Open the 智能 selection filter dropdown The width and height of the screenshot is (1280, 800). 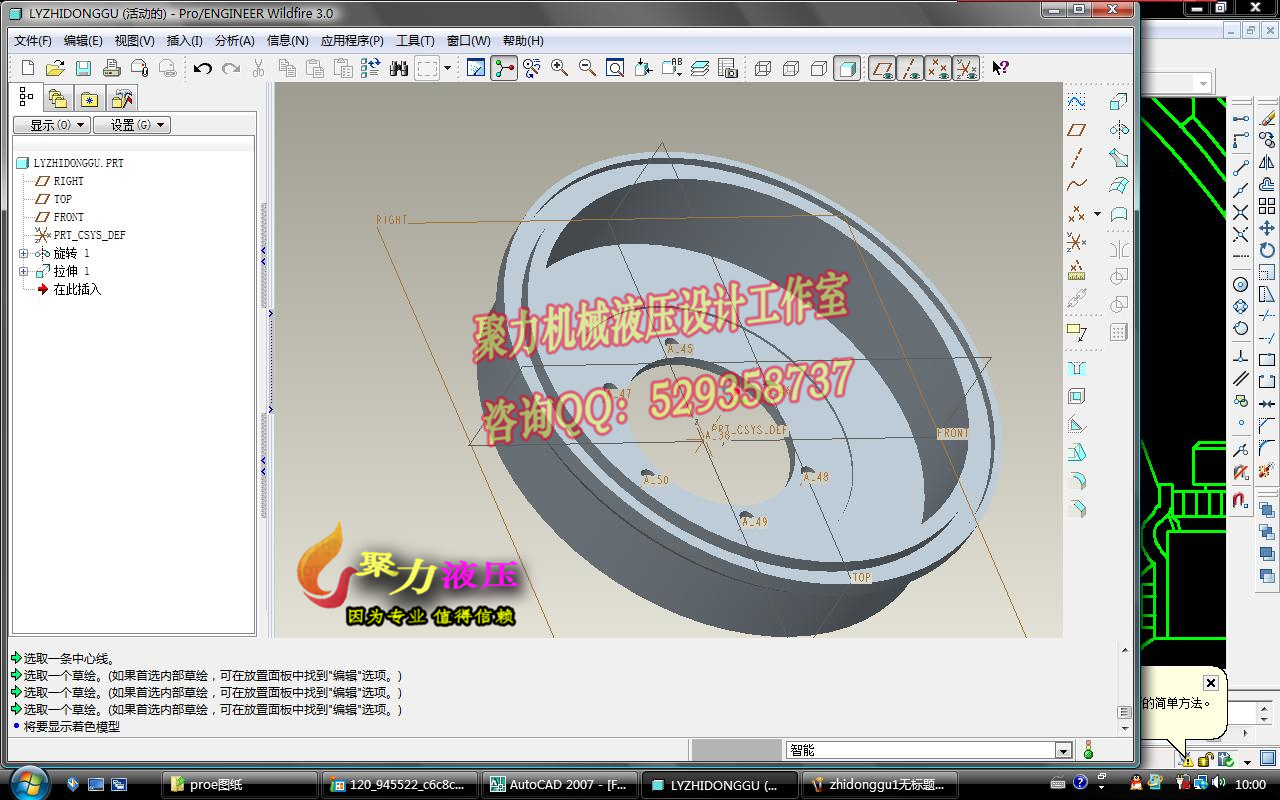point(1063,748)
